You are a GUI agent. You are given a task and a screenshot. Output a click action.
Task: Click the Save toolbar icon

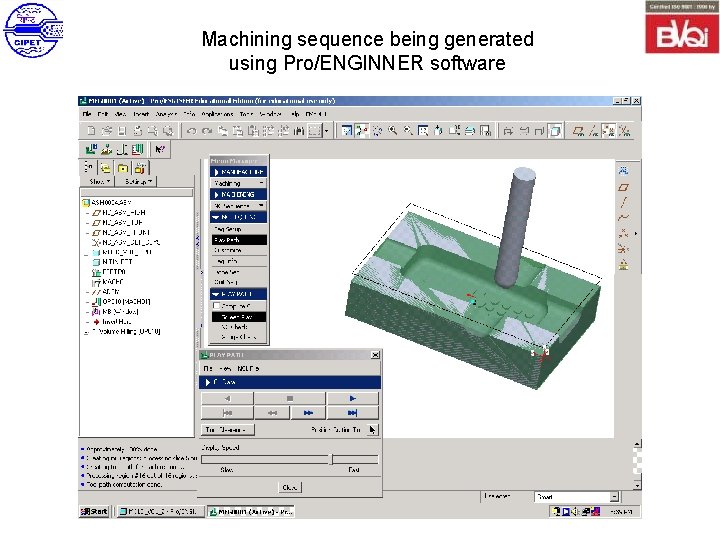click(x=122, y=131)
